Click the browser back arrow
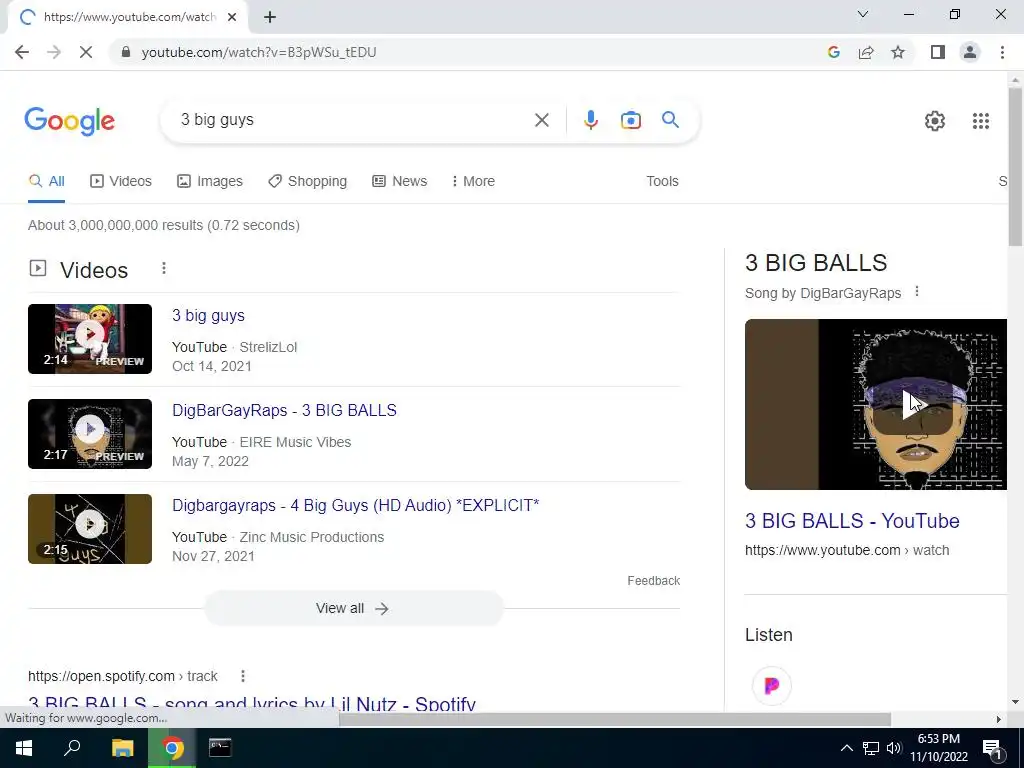1024x768 pixels. point(22,52)
